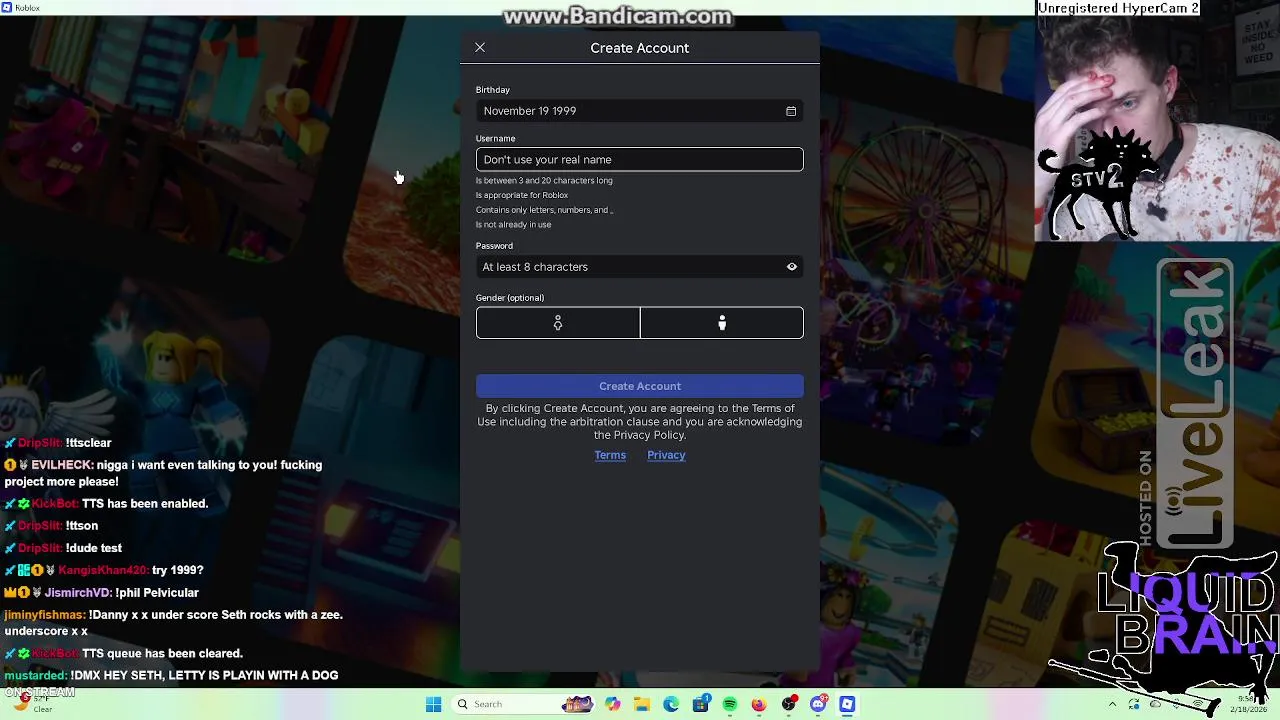The width and height of the screenshot is (1280, 720).
Task: Toggle password visibility eye icon
Action: tap(792, 267)
